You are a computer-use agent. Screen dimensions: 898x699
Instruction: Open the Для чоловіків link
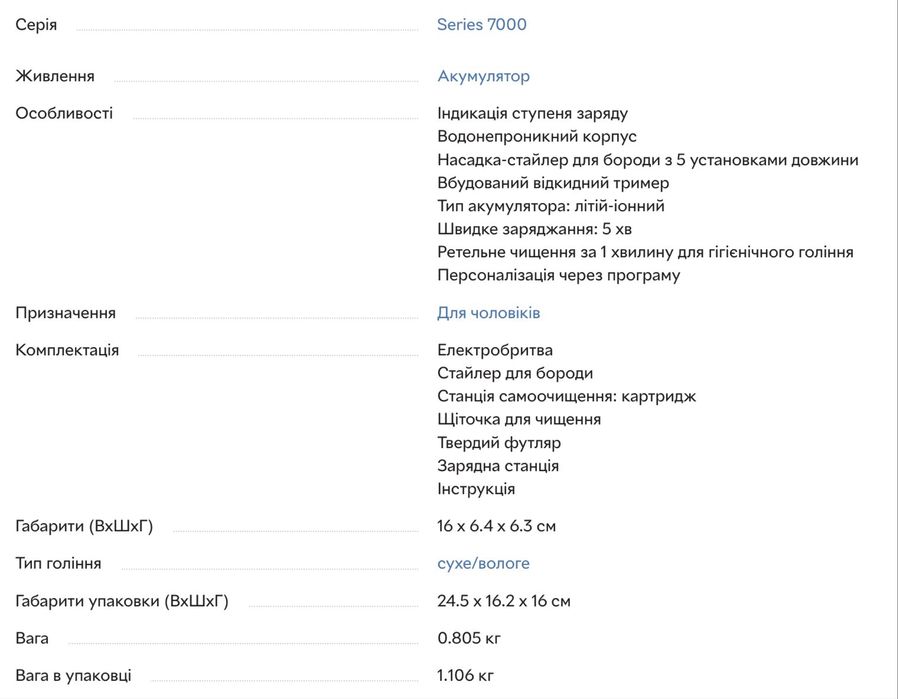coord(488,313)
